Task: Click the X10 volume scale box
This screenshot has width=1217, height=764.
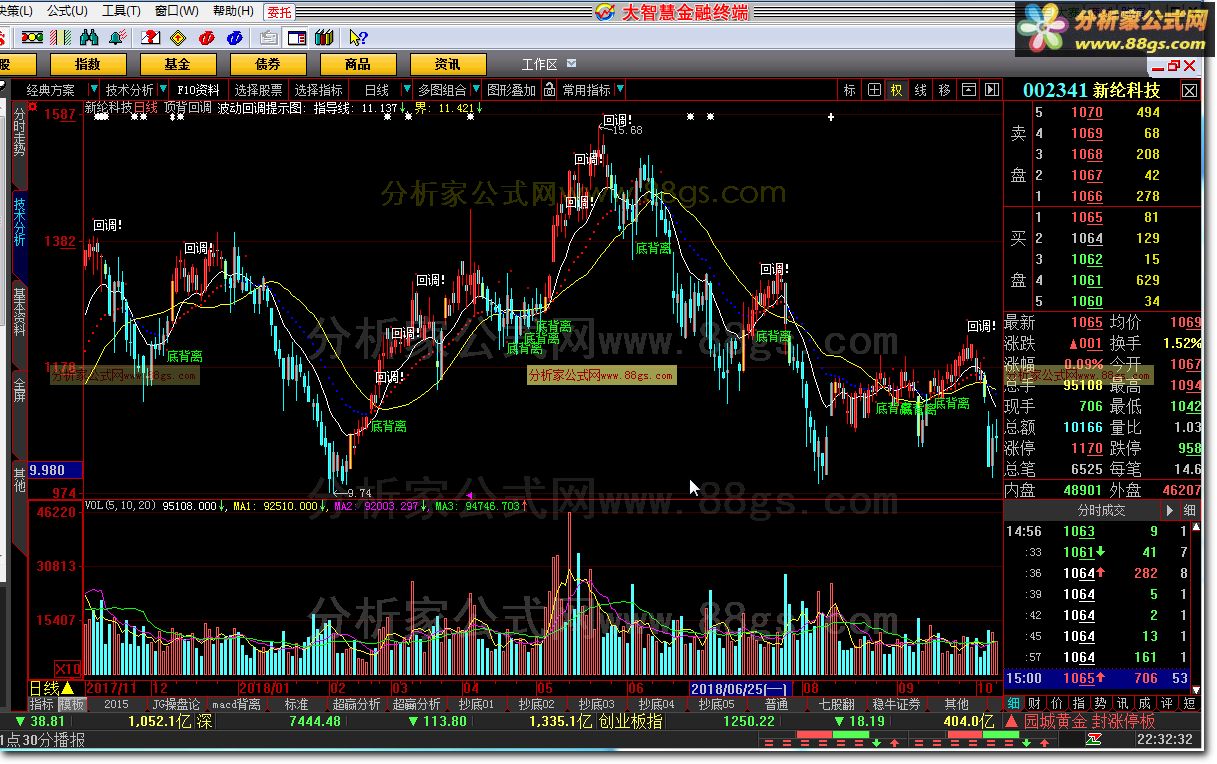Action: click(x=68, y=669)
